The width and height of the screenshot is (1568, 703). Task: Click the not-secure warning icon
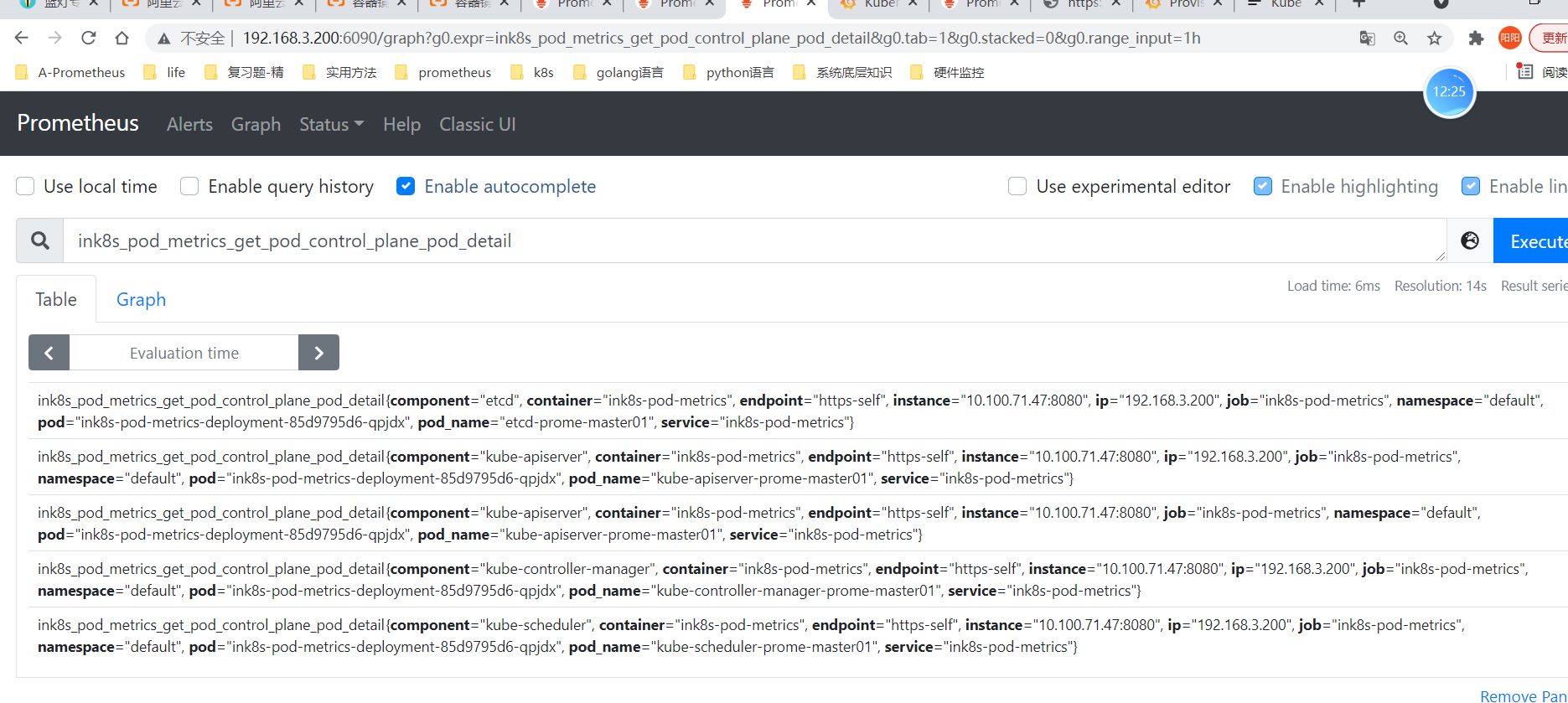click(164, 39)
